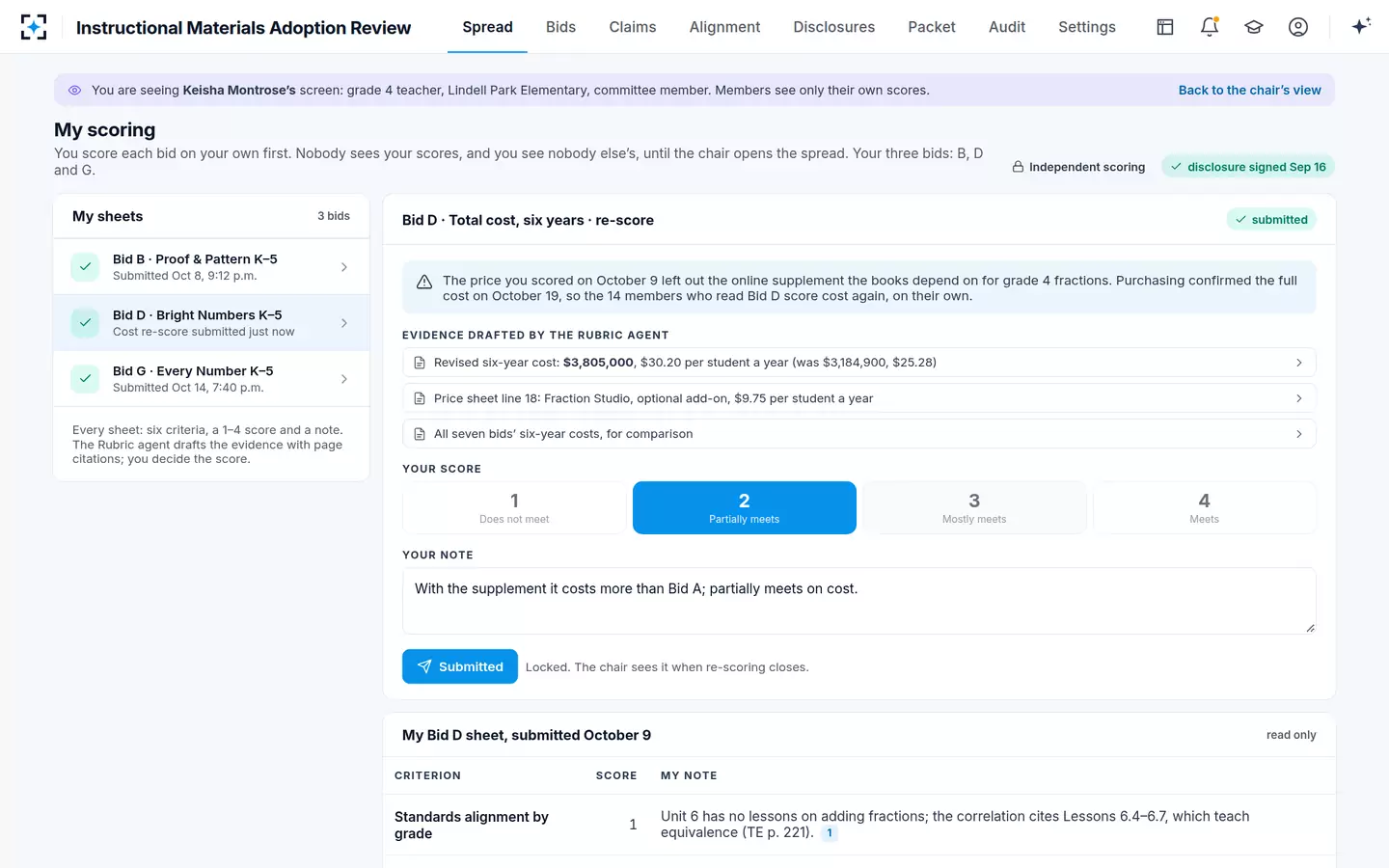Click the warning triangle in the re-score notice

click(x=423, y=282)
